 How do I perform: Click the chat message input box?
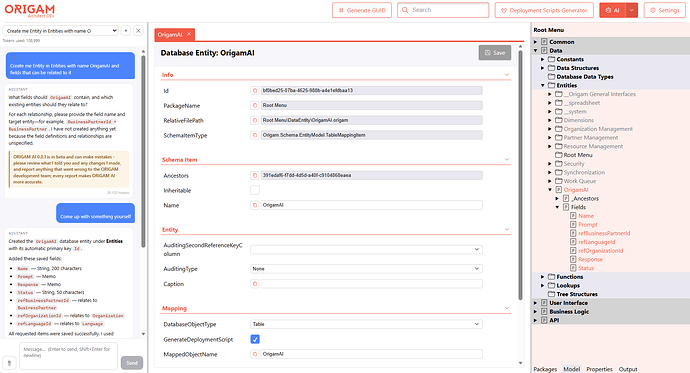(x=68, y=355)
